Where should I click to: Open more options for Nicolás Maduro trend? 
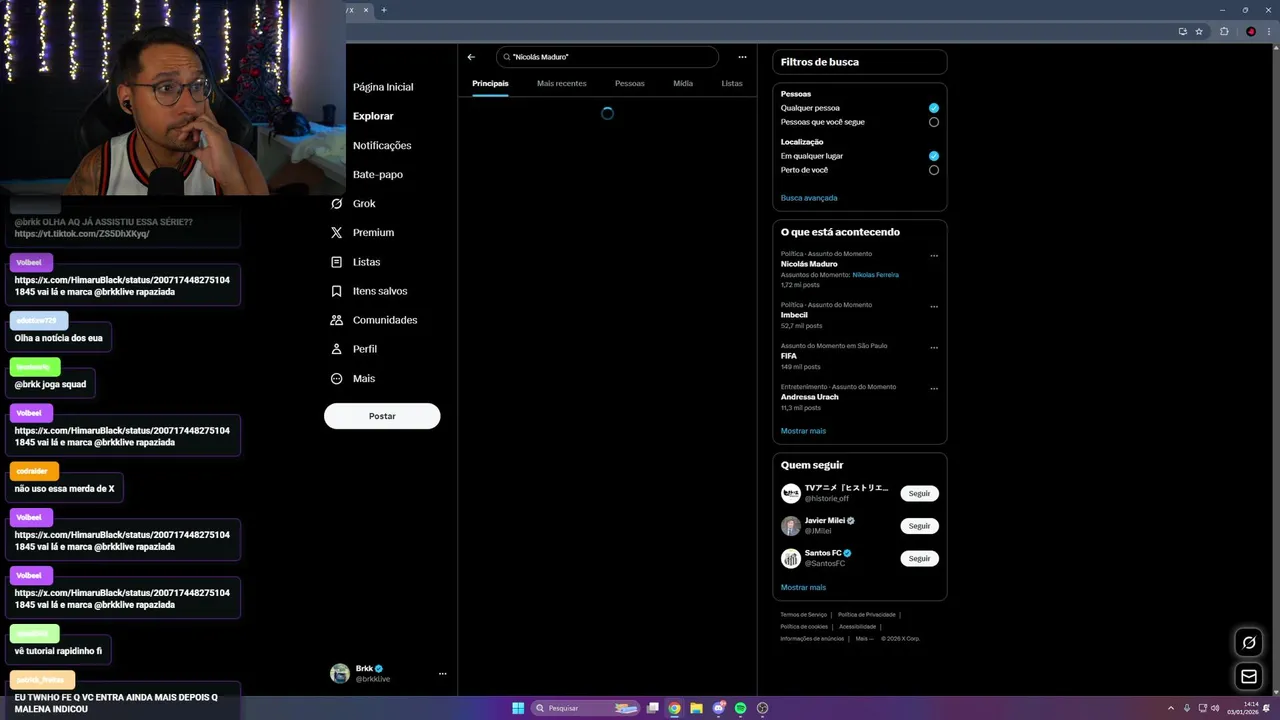(934, 256)
